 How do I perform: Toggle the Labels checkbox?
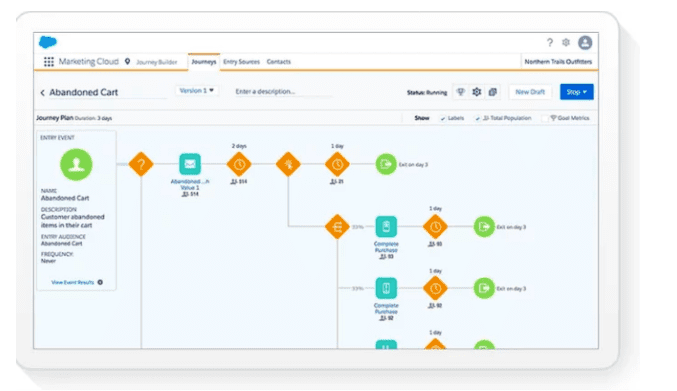pyautogui.click(x=443, y=118)
